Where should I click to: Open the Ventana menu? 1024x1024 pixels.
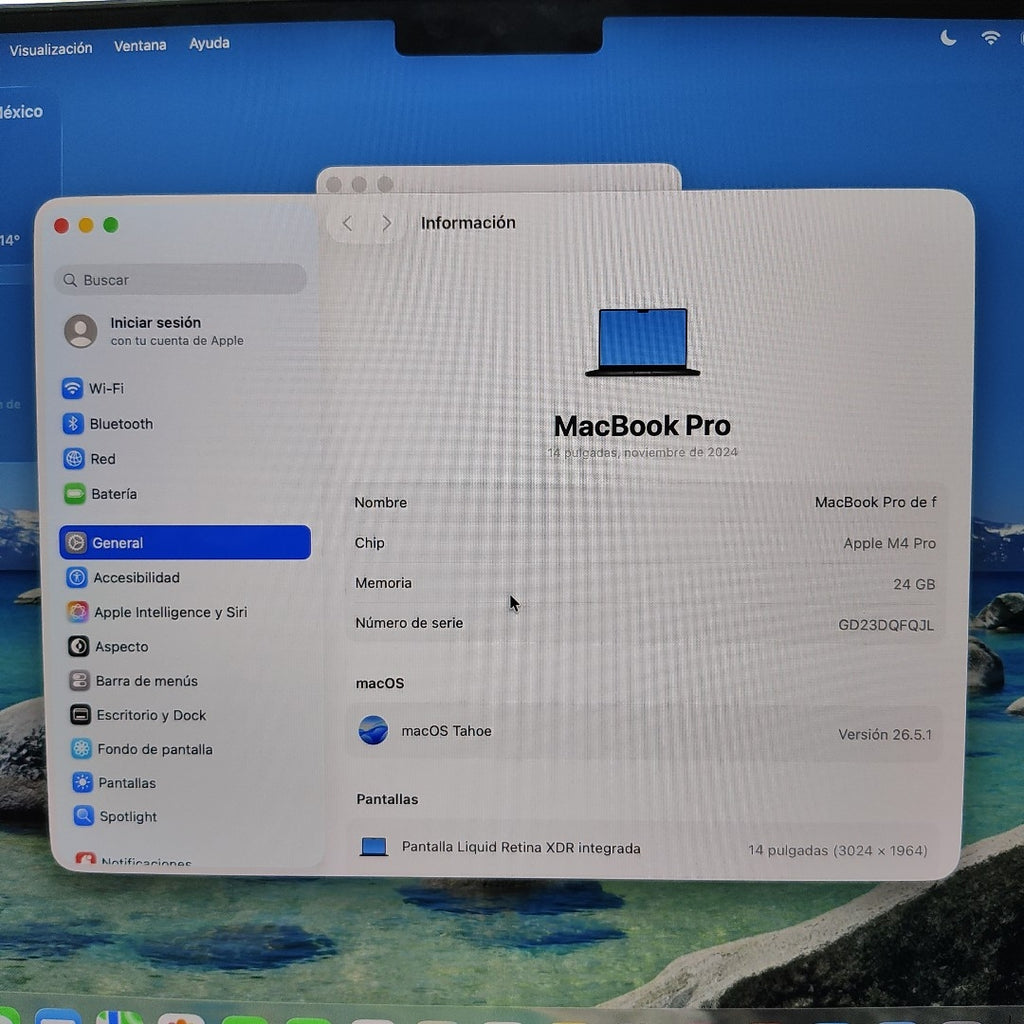[140, 46]
